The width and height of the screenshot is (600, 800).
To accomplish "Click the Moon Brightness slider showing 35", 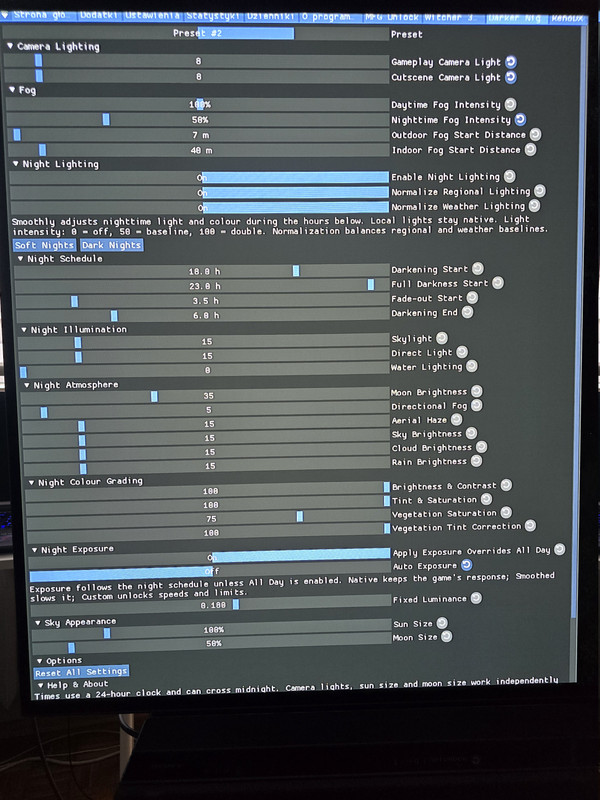I will [x=205, y=396].
